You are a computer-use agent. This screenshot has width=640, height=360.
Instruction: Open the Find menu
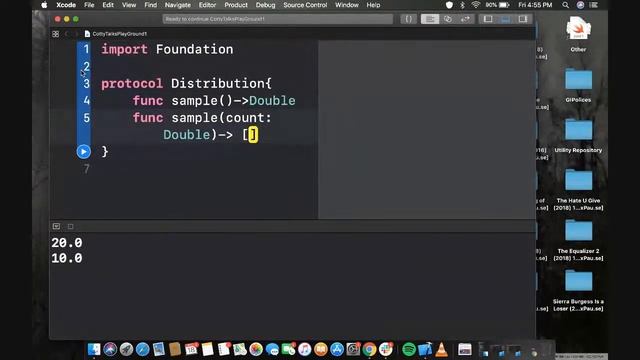[150, 5]
